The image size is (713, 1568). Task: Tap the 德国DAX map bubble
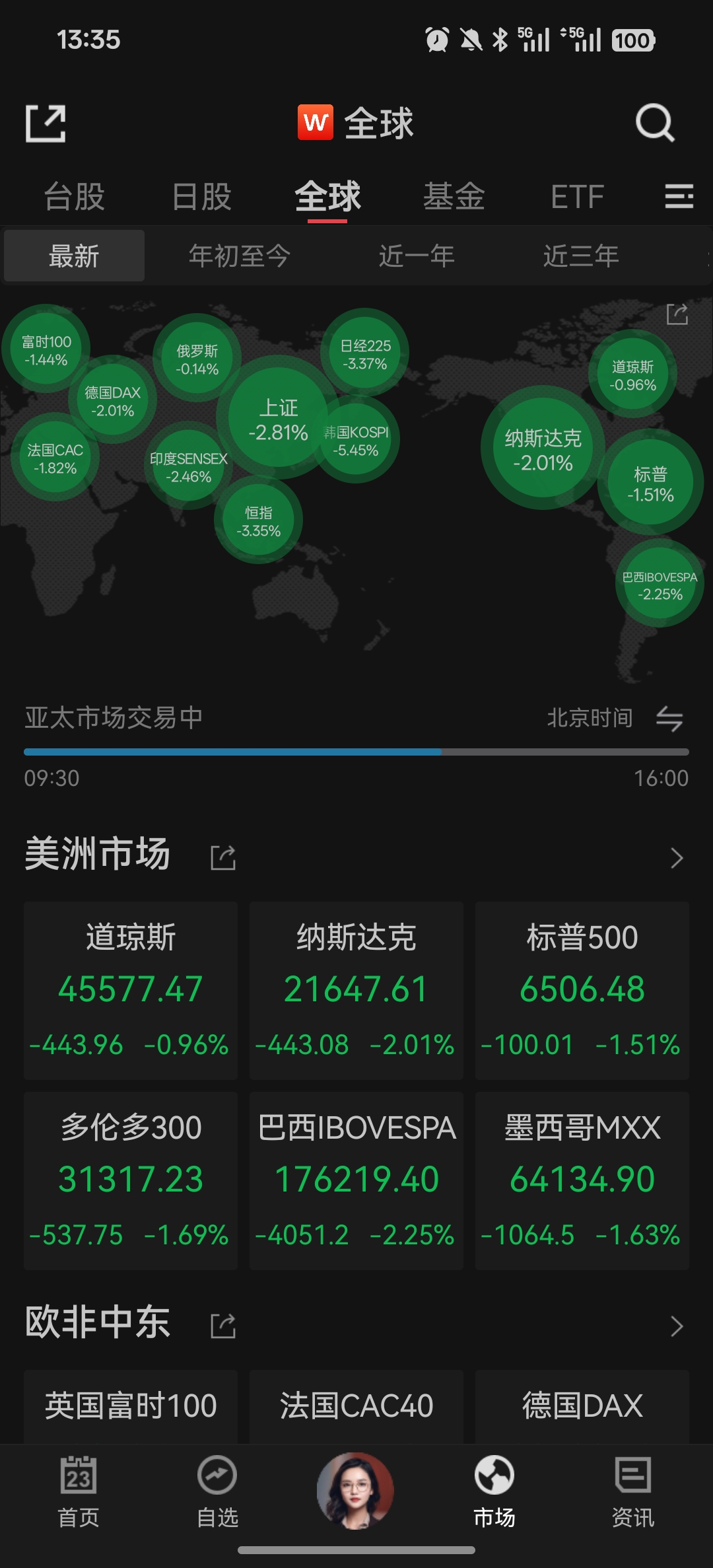112,400
